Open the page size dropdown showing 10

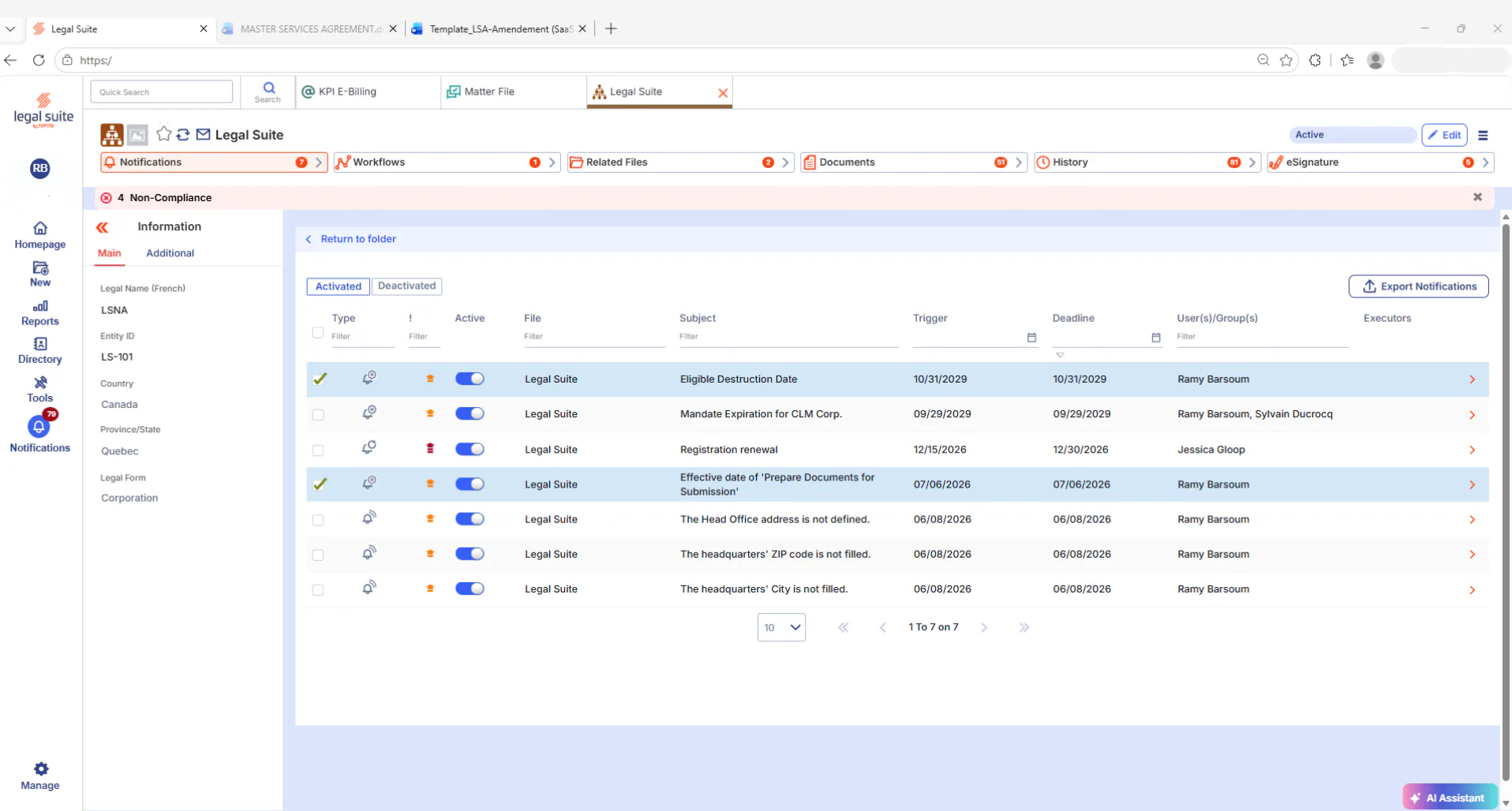tap(781, 627)
